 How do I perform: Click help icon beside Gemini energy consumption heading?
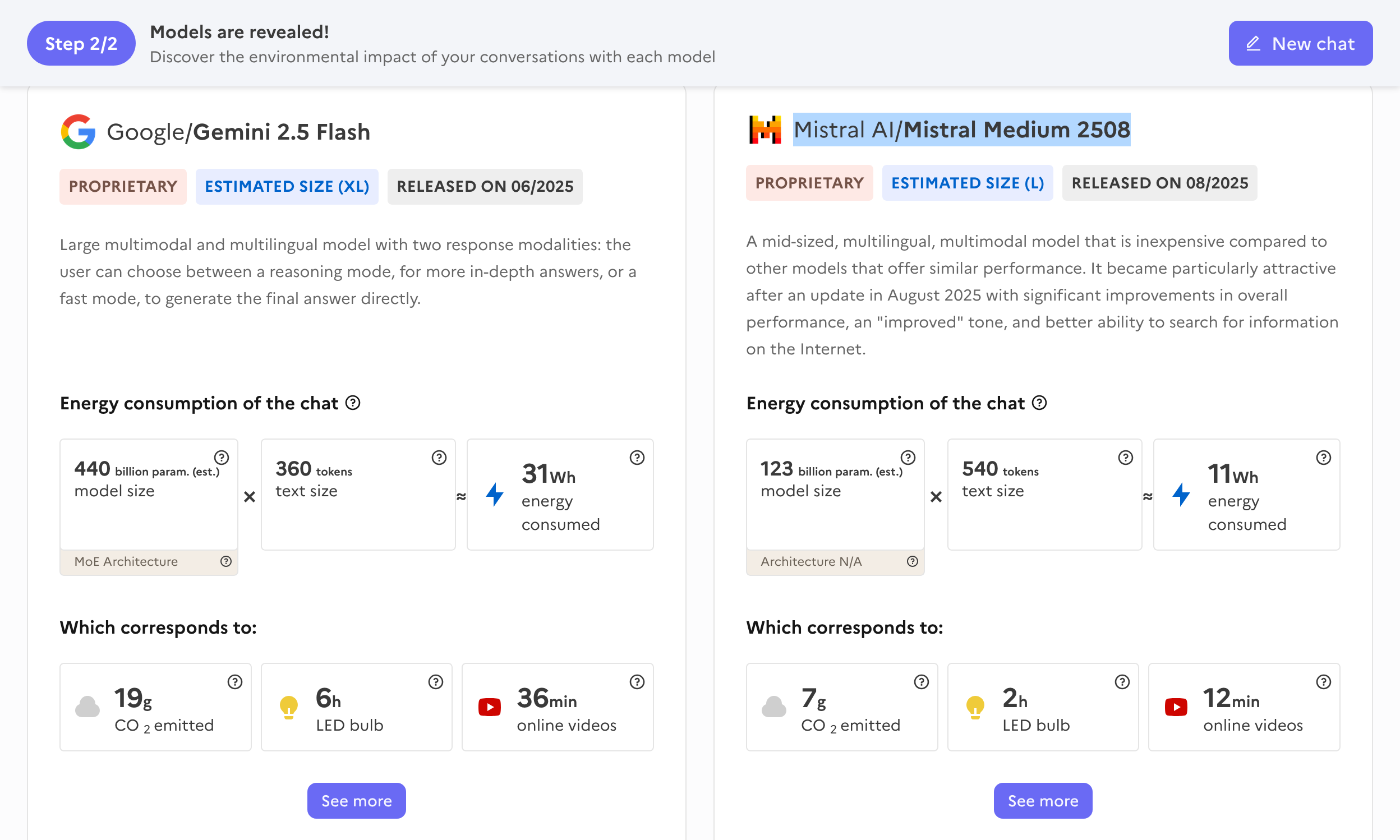tap(353, 403)
